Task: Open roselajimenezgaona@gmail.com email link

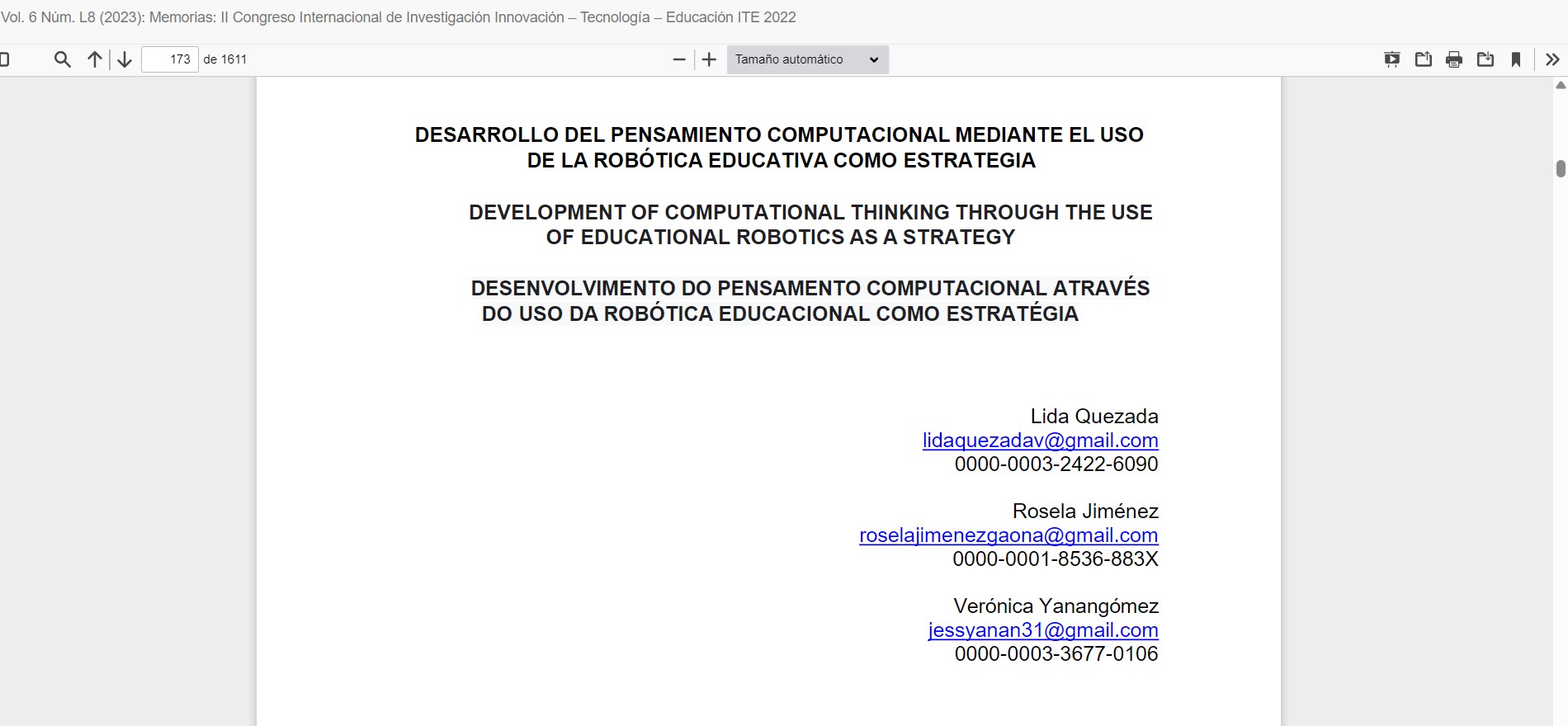Action: tap(1008, 535)
